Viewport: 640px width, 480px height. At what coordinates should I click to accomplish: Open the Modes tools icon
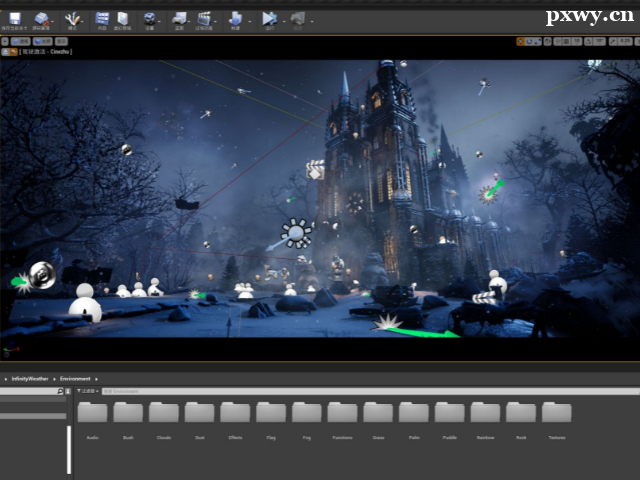coord(72,18)
